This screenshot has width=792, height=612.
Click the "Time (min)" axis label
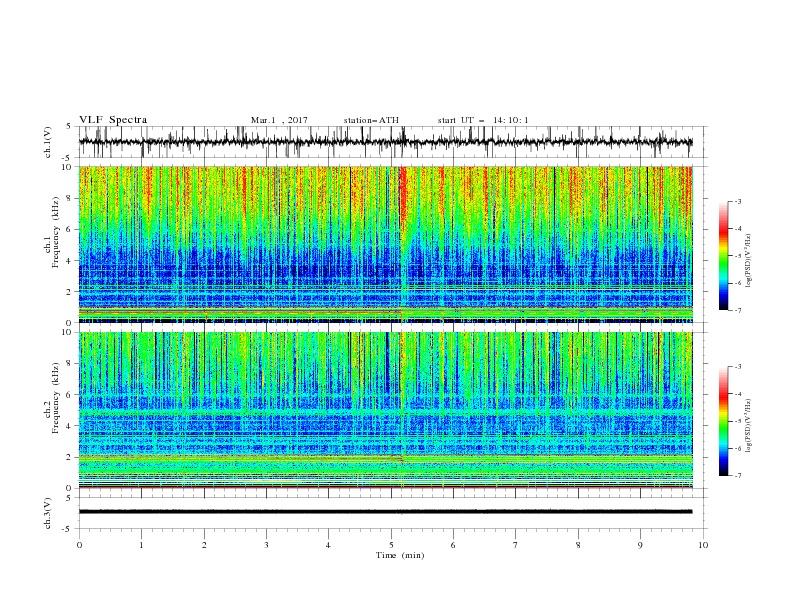[x=400, y=555]
